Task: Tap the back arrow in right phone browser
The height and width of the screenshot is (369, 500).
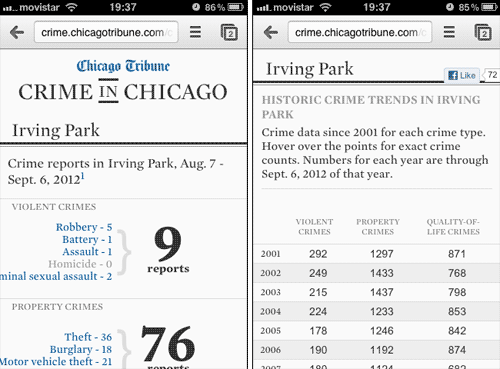Action: [x=271, y=33]
